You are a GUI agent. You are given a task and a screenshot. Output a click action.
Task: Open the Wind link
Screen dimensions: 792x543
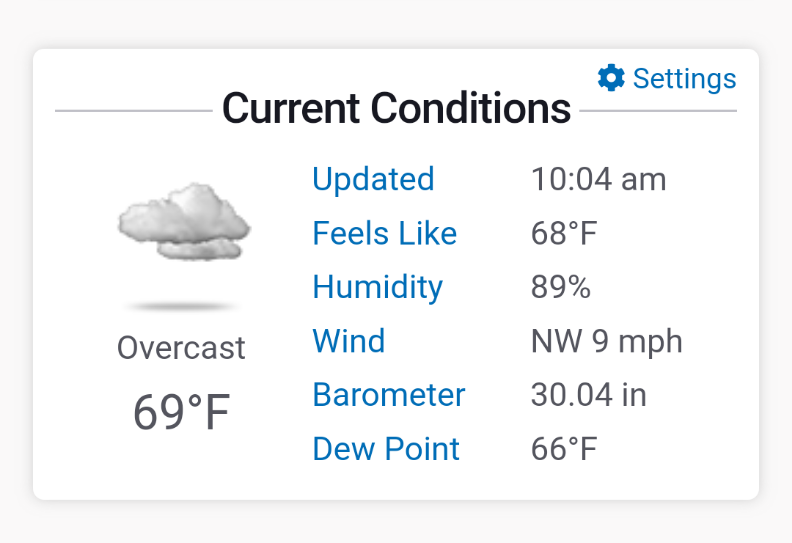[x=349, y=340]
